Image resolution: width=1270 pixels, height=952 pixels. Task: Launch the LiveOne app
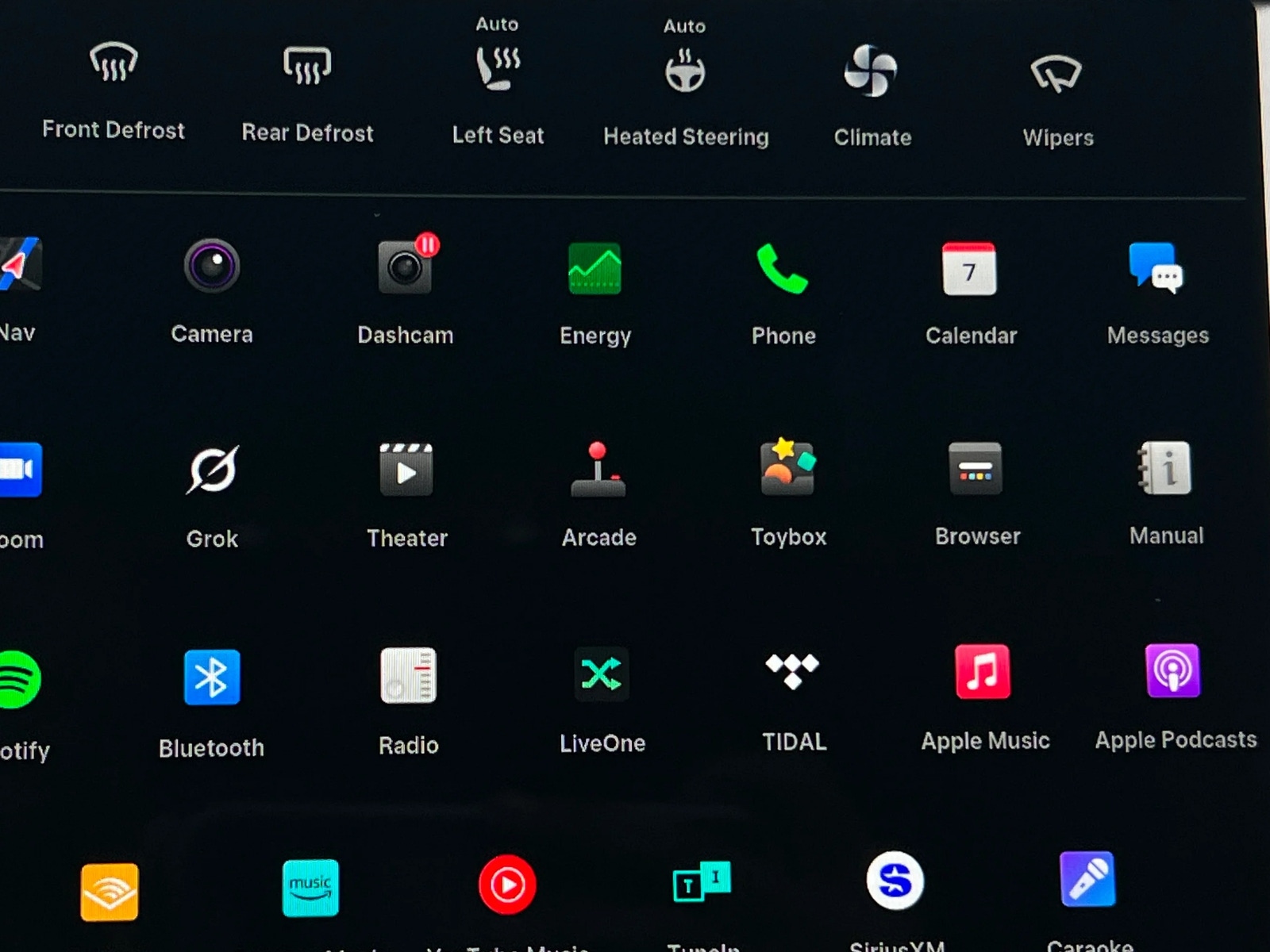tap(601, 674)
